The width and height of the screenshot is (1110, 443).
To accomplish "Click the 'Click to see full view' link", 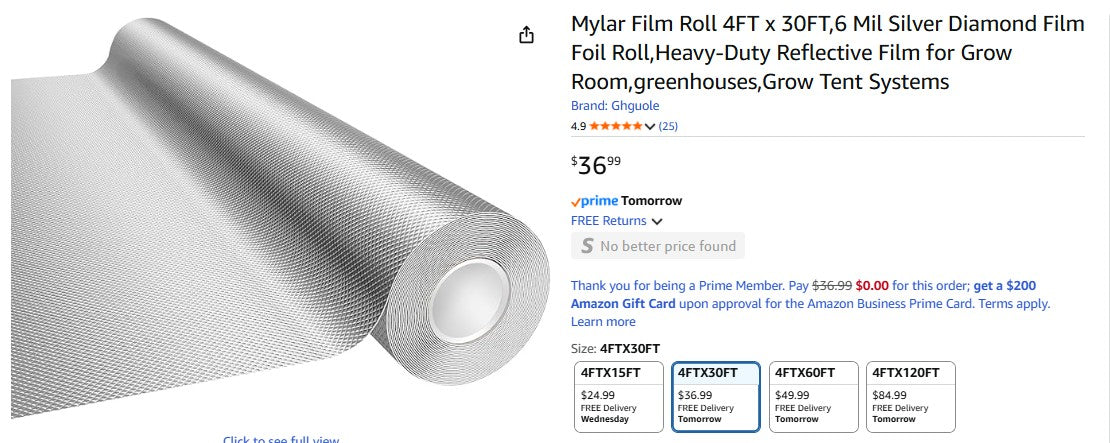I will point(281,439).
